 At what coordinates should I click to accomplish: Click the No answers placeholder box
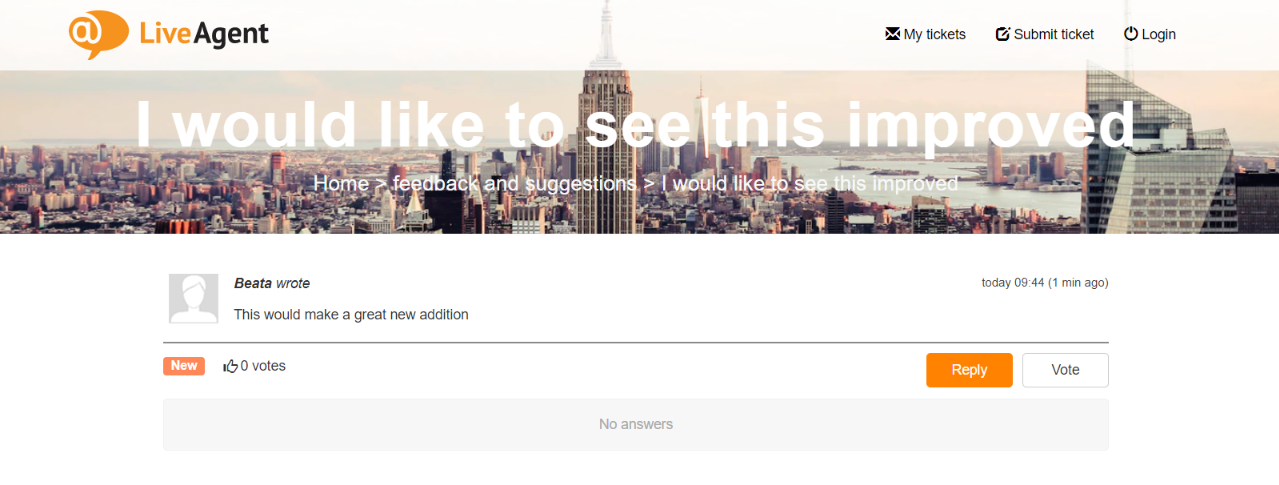tap(636, 425)
